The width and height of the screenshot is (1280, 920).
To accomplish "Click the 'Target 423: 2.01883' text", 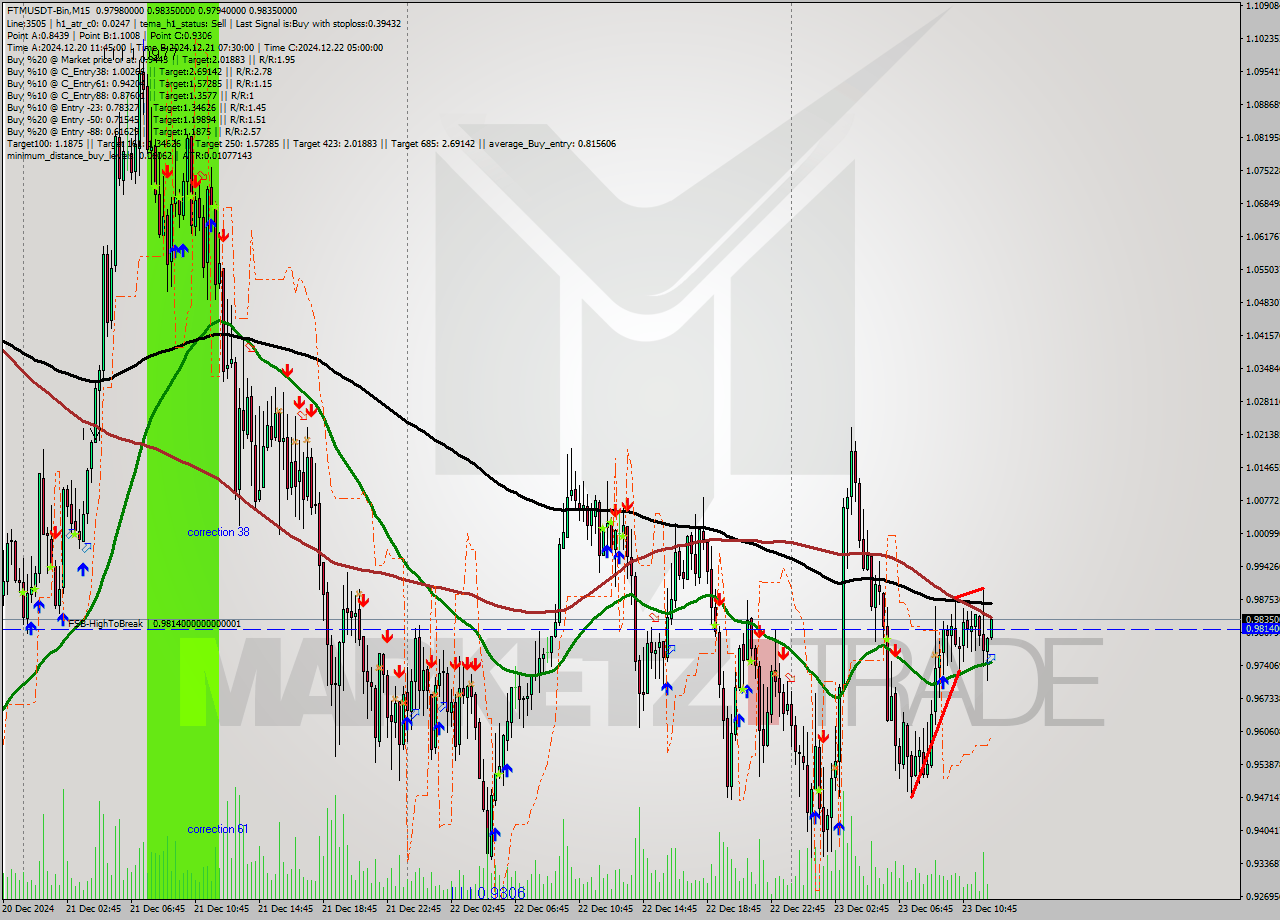I will [x=340, y=143].
